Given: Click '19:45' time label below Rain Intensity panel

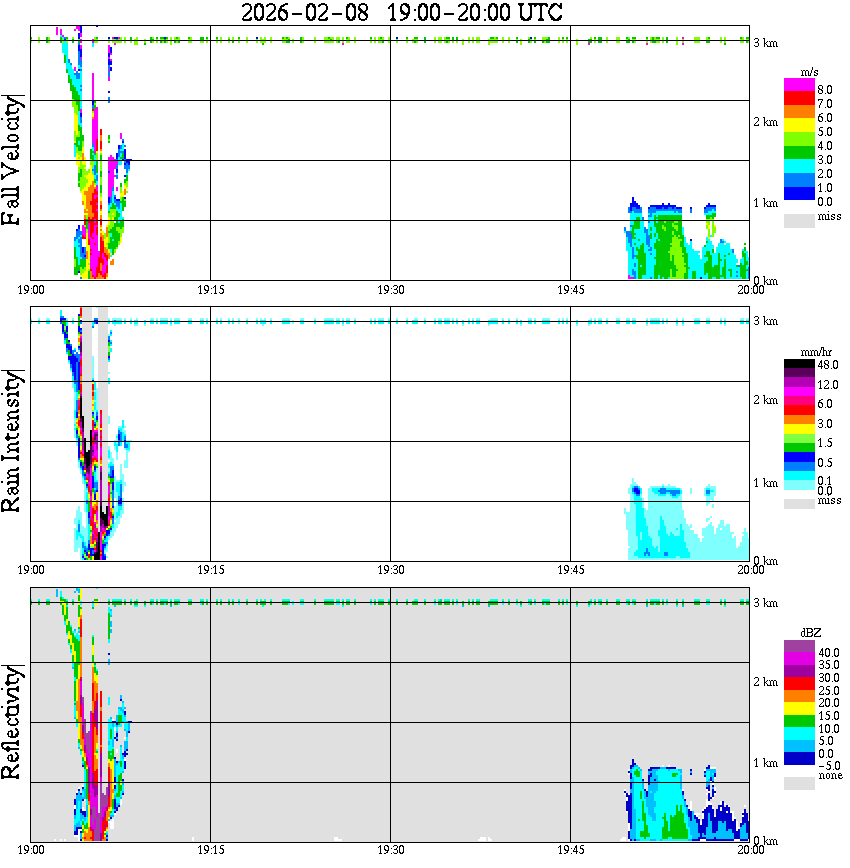Looking at the screenshot, I should (571, 570).
